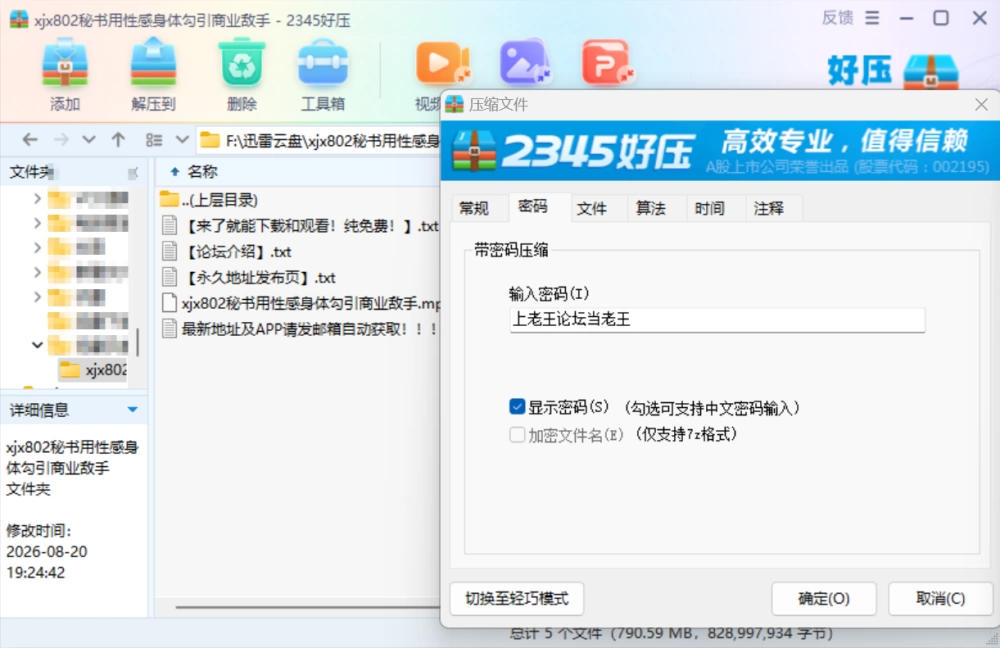Click the 删除 (Delete) recycle icon
Image resolution: width=1000 pixels, height=648 pixels.
click(x=242, y=62)
